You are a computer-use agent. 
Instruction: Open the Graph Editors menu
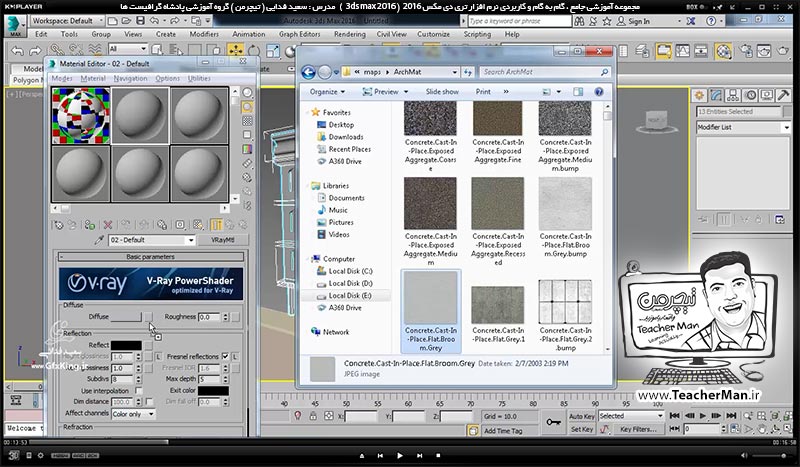(x=299, y=34)
